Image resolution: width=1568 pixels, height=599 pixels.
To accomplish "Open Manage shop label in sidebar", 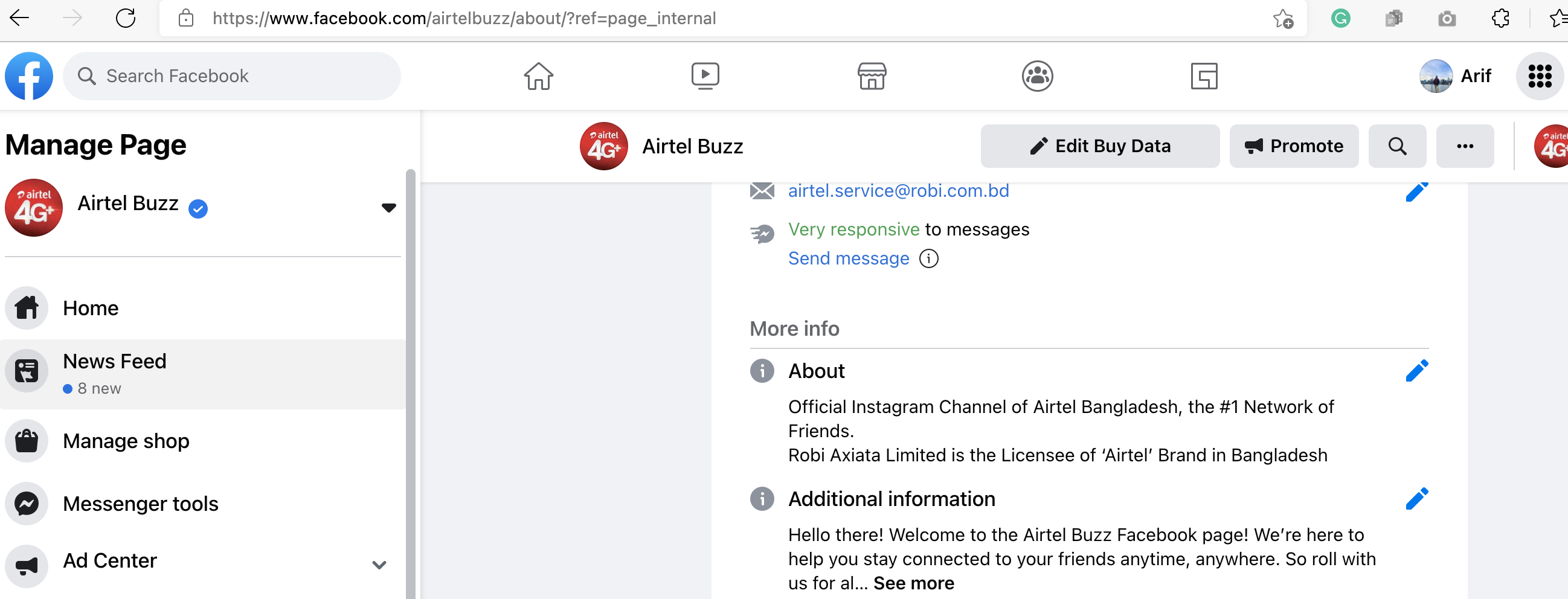I will tap(126, 441).
